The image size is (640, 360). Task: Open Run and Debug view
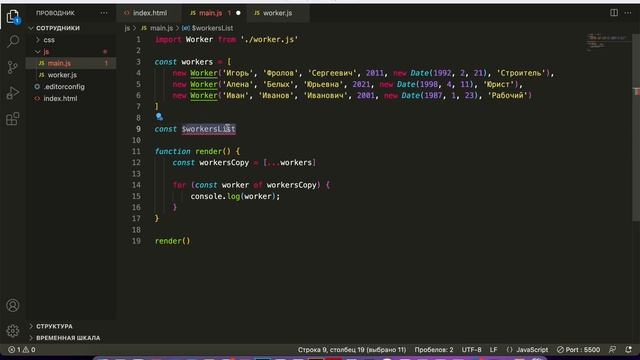coord(13,93)
